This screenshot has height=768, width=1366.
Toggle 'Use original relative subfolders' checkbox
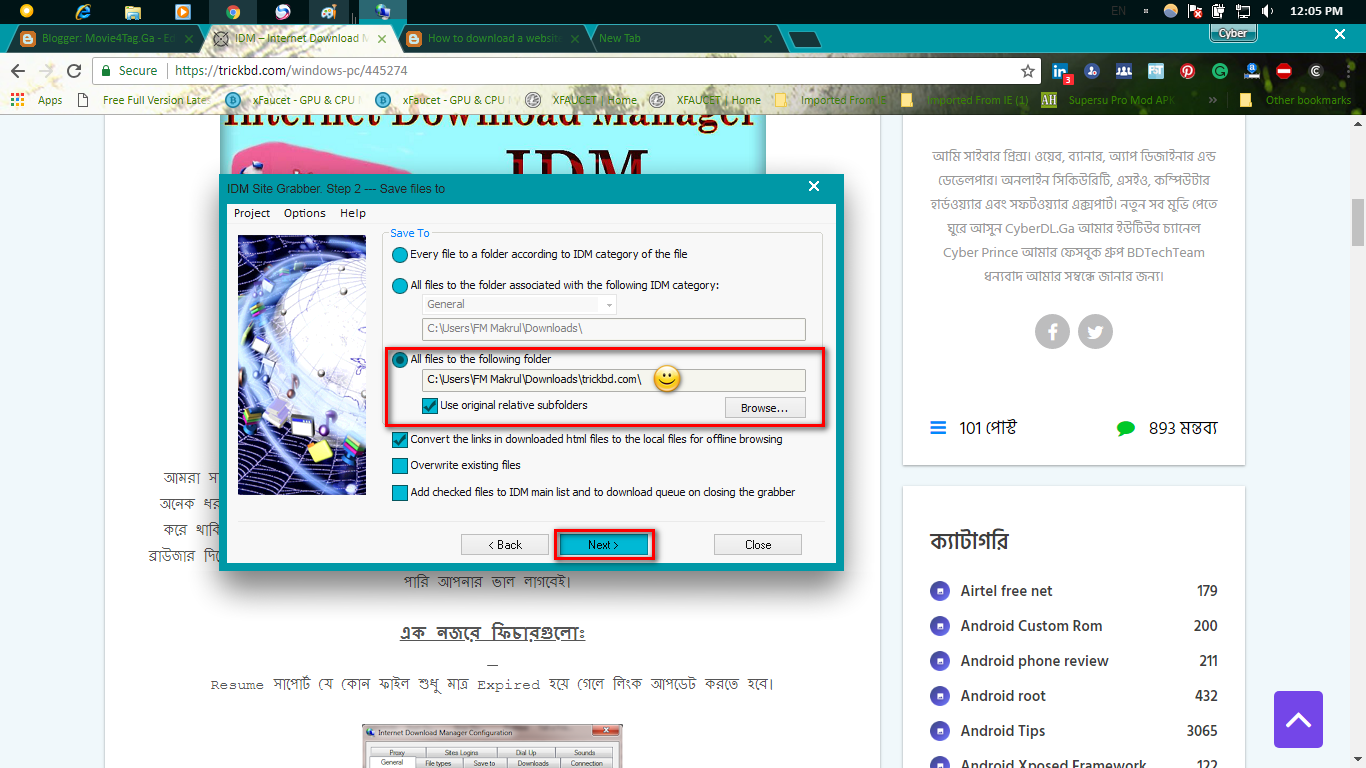click(430, 406)
